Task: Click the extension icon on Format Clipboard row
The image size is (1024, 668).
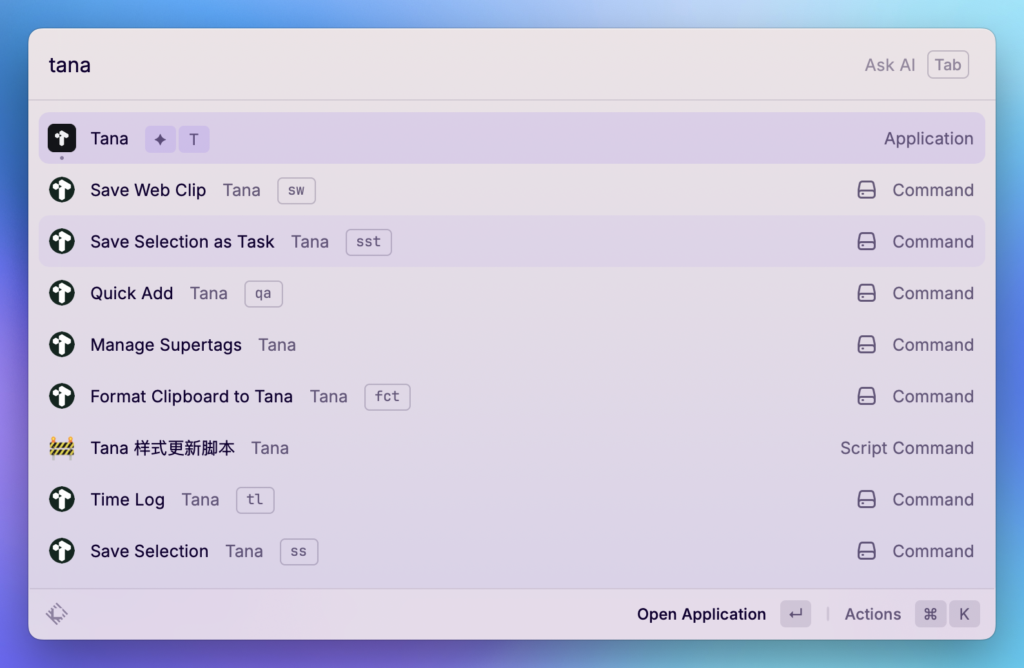Action: click(867, 396)
